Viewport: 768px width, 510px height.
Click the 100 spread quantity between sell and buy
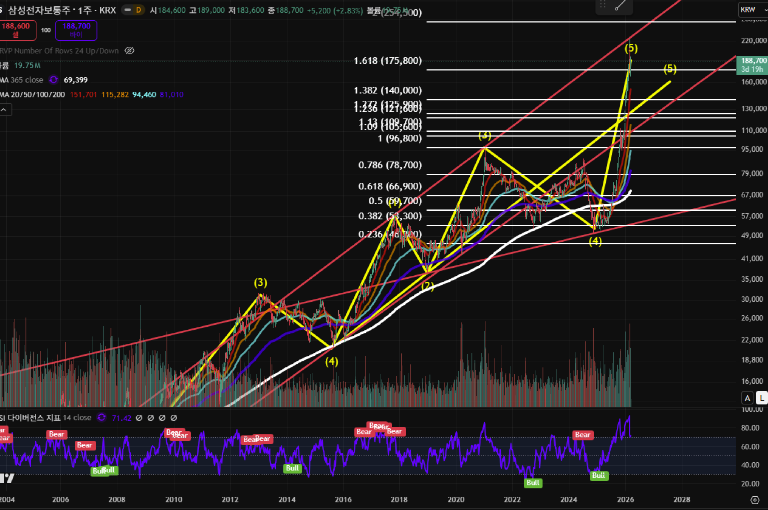point(46,30)
